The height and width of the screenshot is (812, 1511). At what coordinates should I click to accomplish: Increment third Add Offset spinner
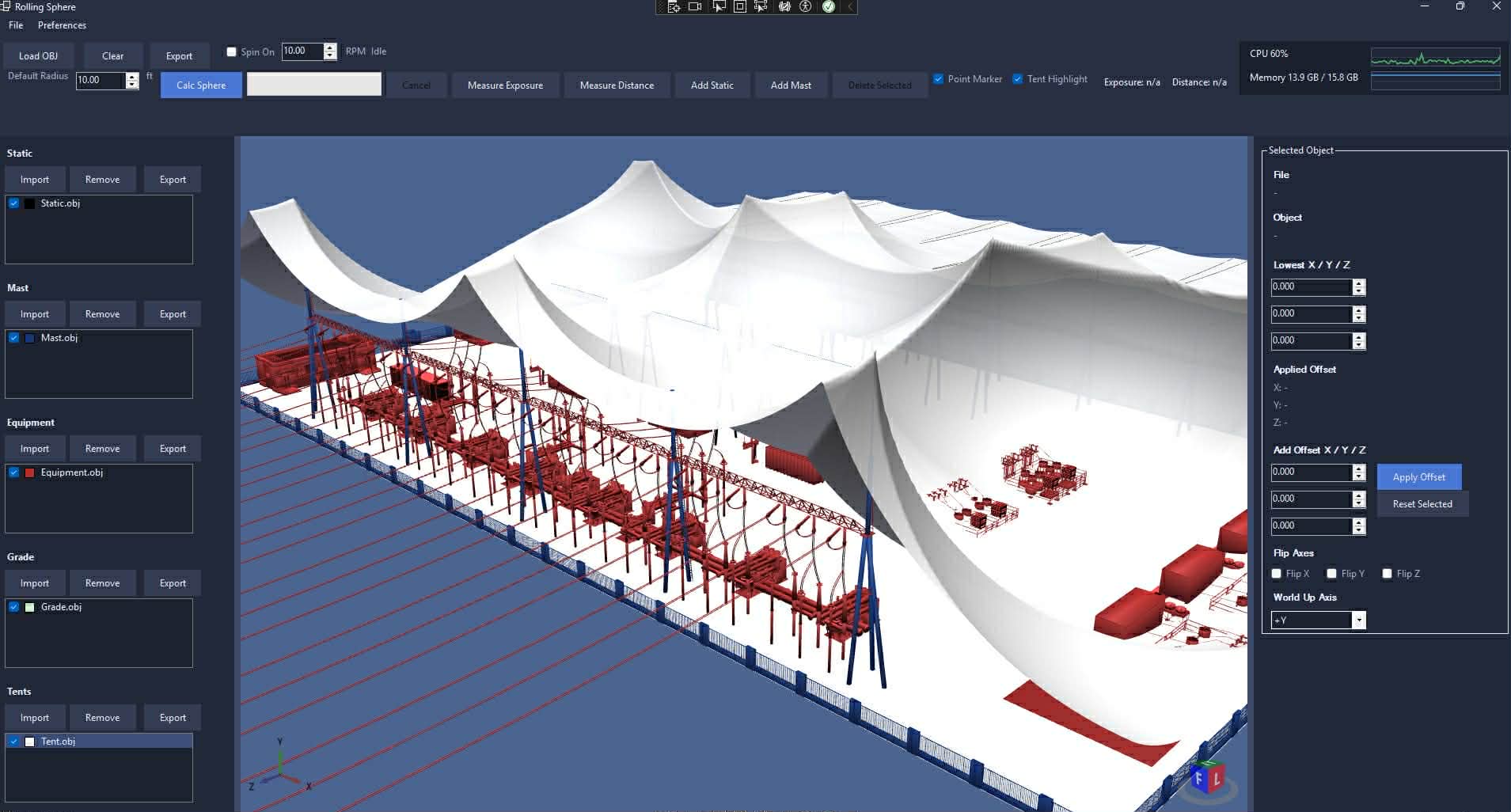click(1359, 522)
